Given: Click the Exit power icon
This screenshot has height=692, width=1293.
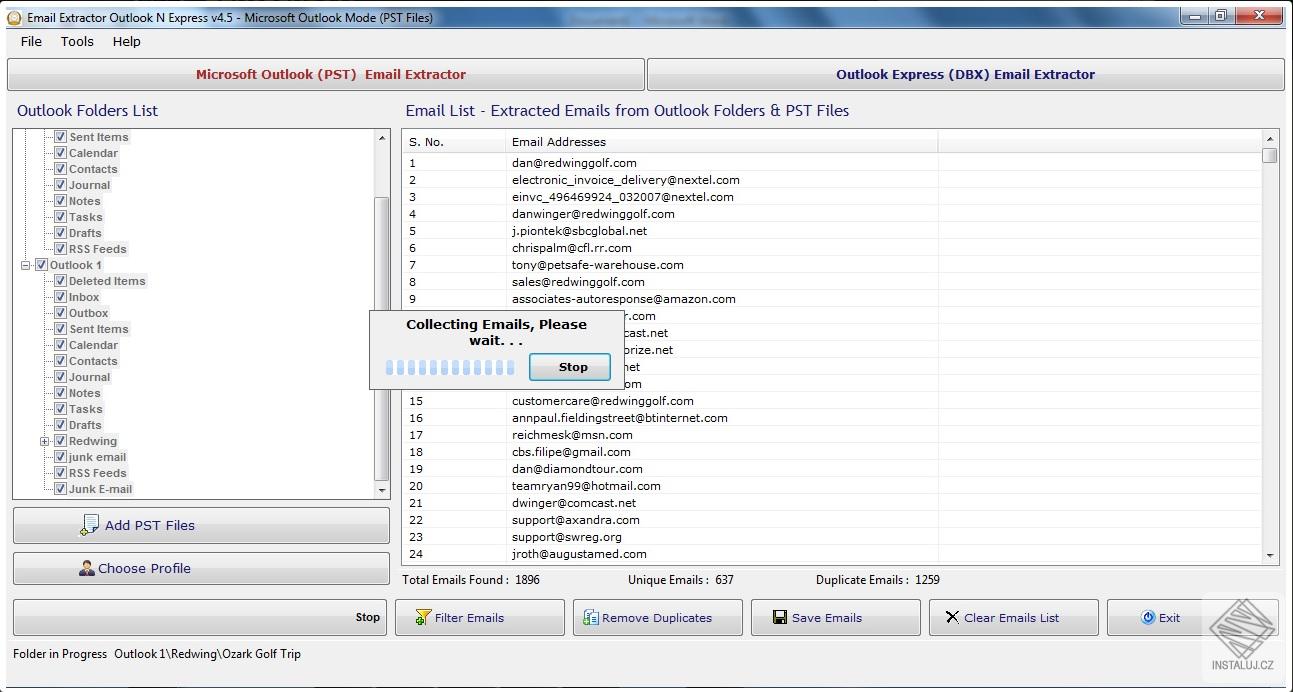Looking at the screenshot, I should [1148, 617].
